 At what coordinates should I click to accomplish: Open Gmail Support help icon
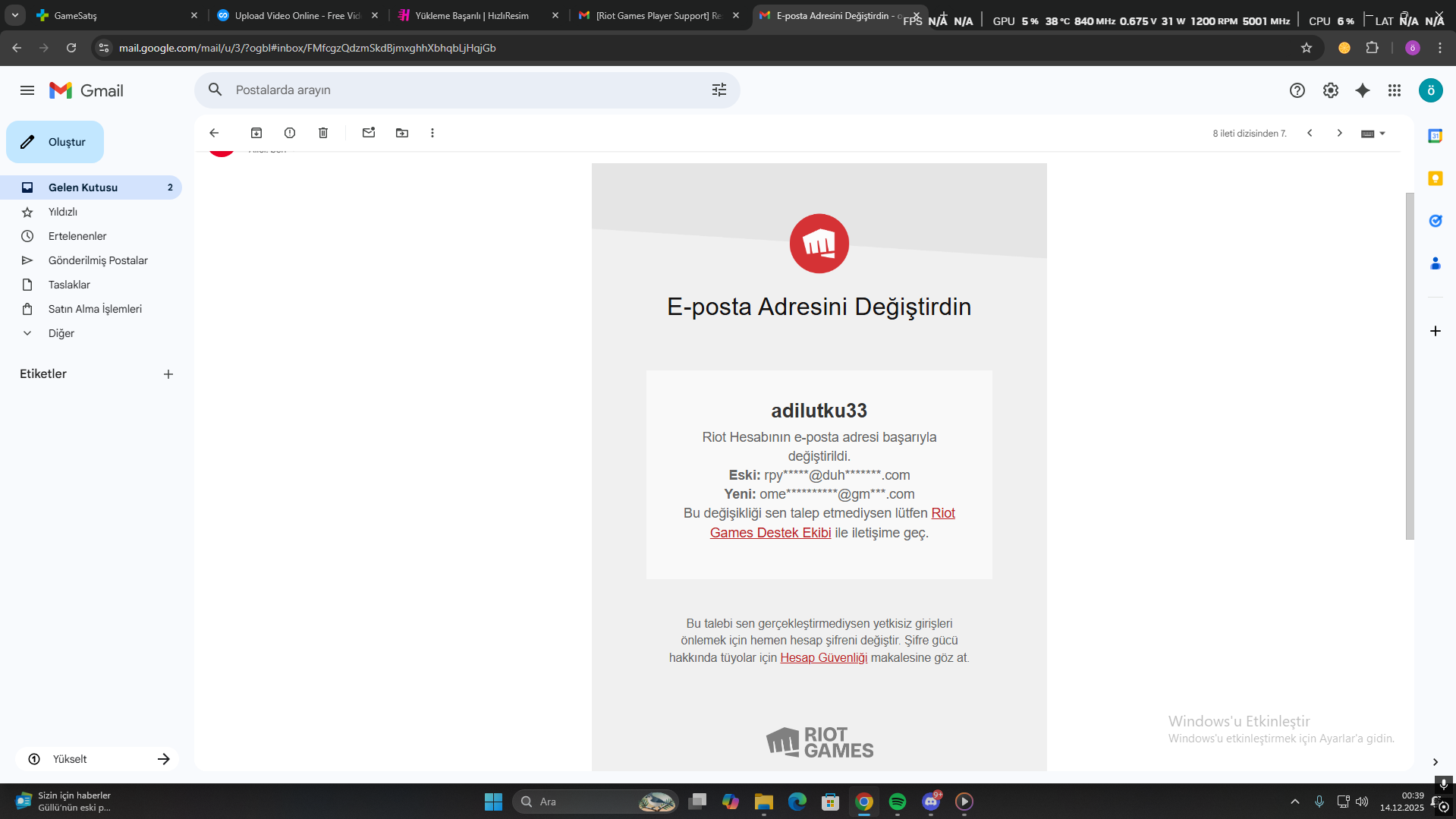[x=1297, y=90]
